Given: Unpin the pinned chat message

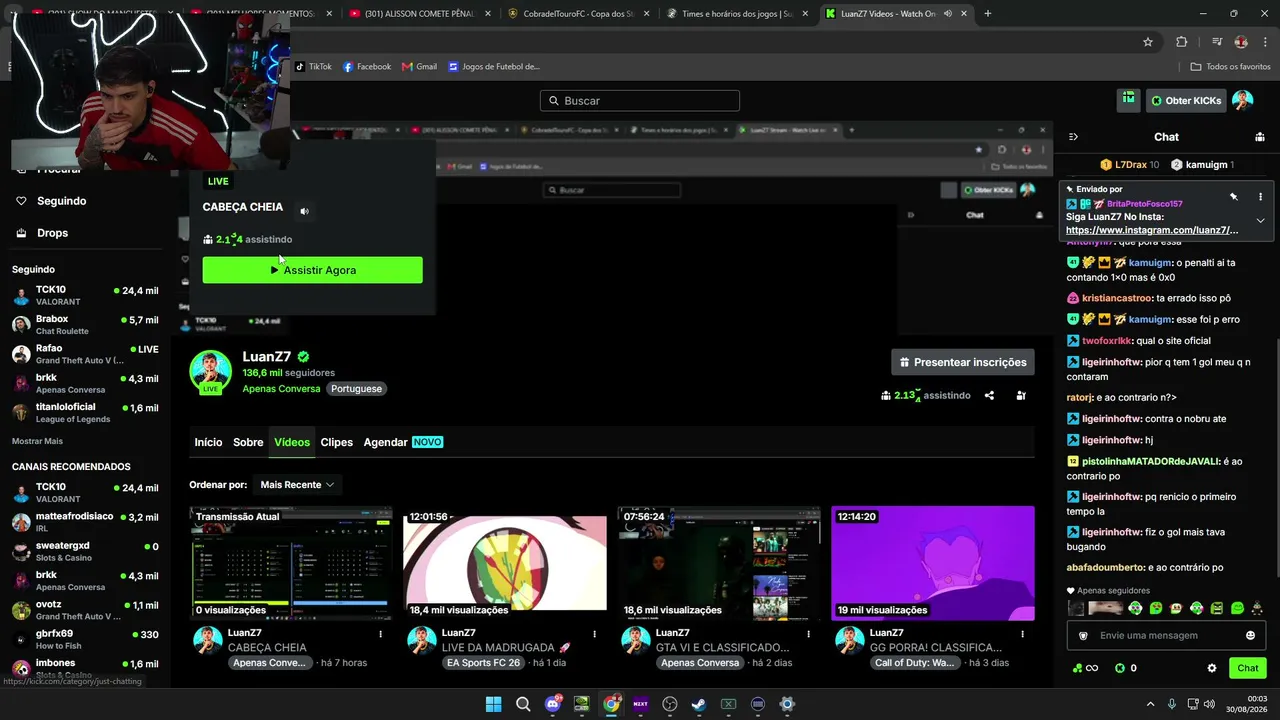Looking at the screenshot, I should [x=1234, y=197].
